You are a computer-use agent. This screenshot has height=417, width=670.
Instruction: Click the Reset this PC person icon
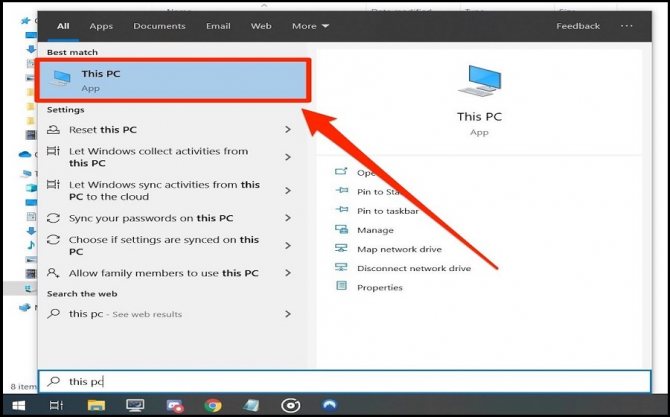pyautogui.click(x=53, y=129)
